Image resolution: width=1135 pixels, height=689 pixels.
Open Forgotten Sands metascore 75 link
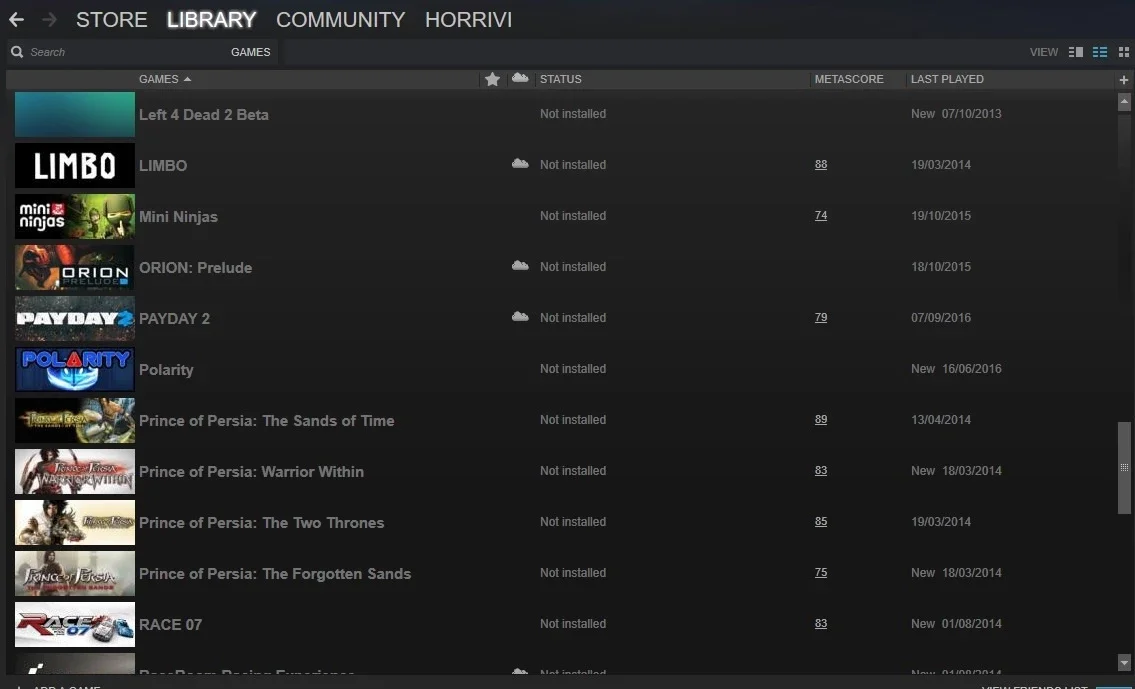click(x=820, y=572)
